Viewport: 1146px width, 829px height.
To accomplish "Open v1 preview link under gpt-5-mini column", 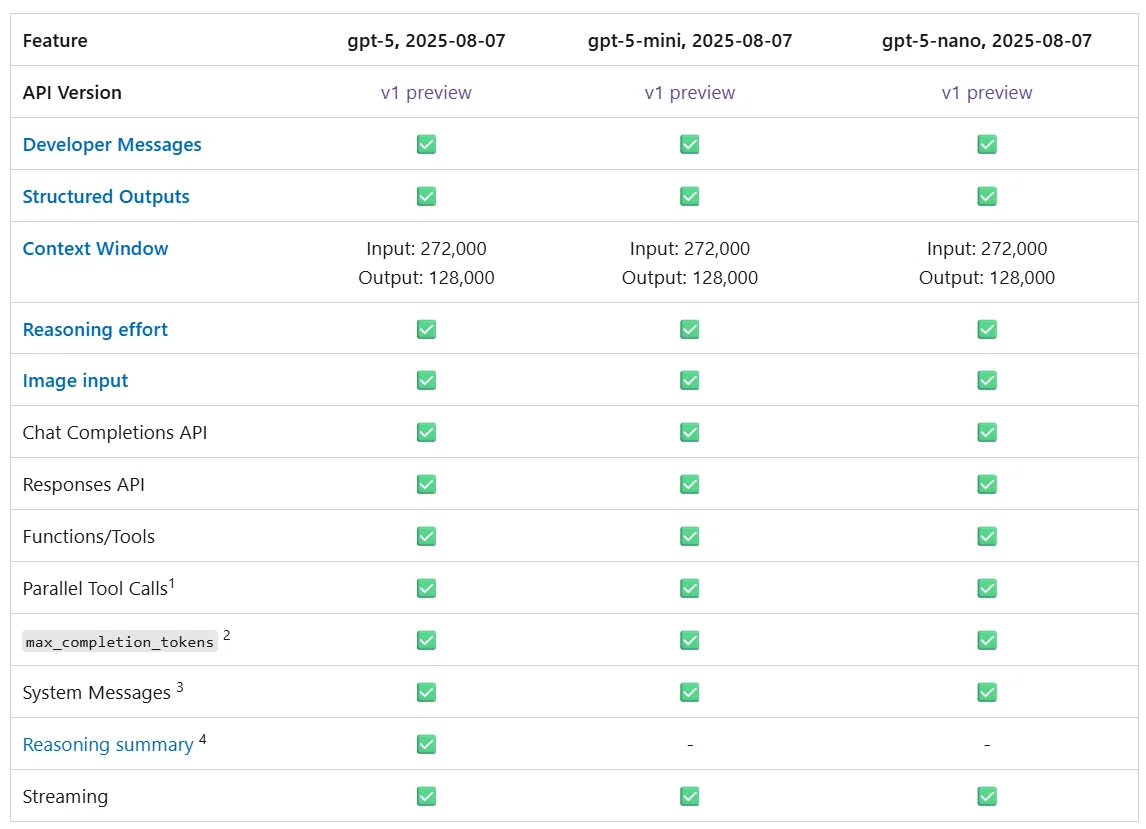I will pyautogui.click(x=689, y=93).
